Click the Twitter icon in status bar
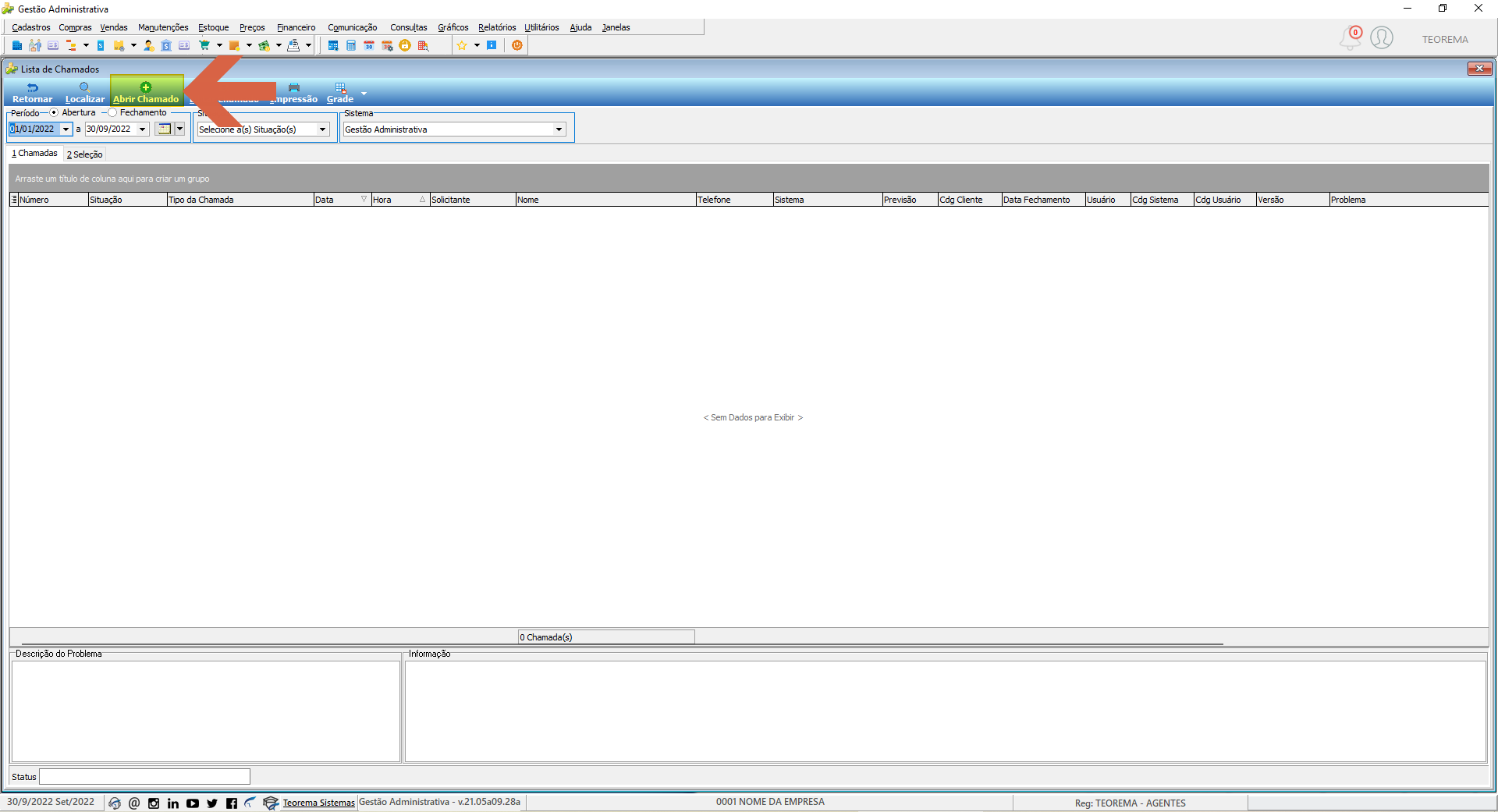Viewport: 1498px width, 812px height. 212,803
